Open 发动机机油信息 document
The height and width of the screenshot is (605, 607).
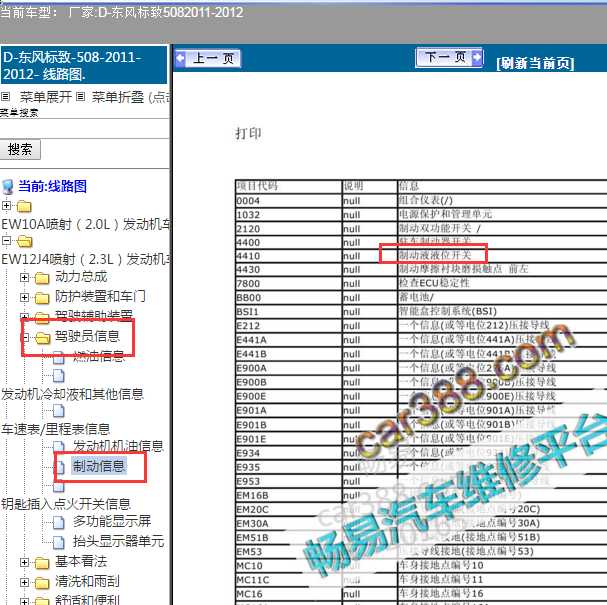pyautogui.click(x=118, y=446)
